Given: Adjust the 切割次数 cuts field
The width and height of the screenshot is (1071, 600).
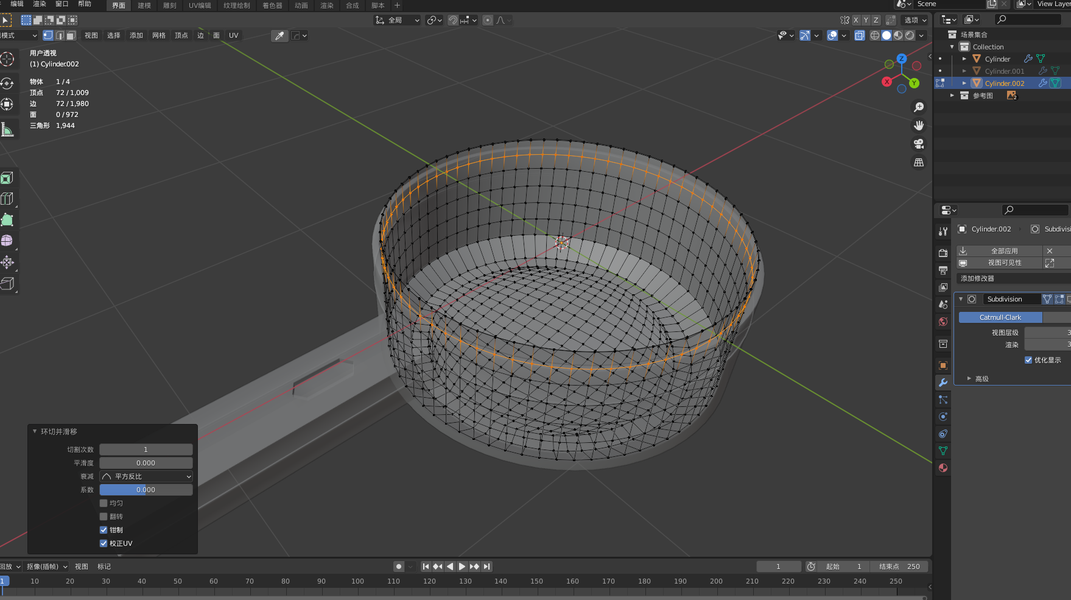Looking at the screenshot, I should click(x=146, y=450).
